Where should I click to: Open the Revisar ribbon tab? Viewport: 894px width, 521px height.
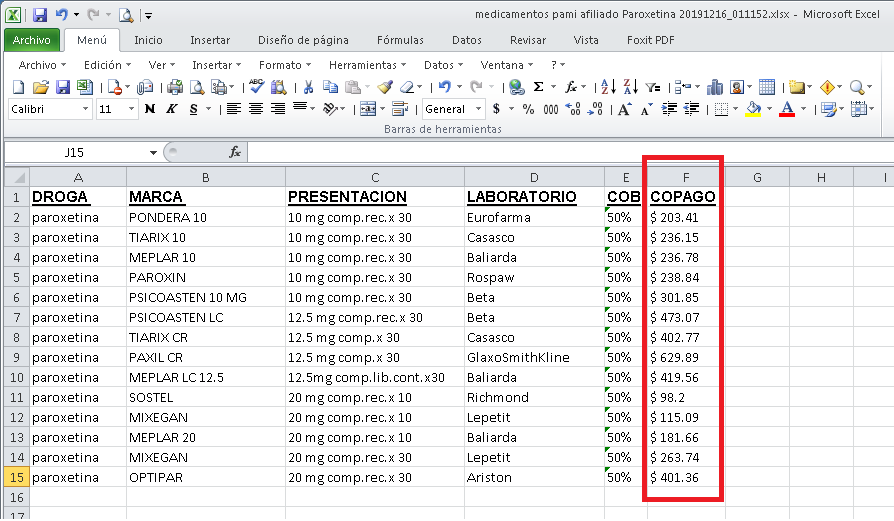528,40
